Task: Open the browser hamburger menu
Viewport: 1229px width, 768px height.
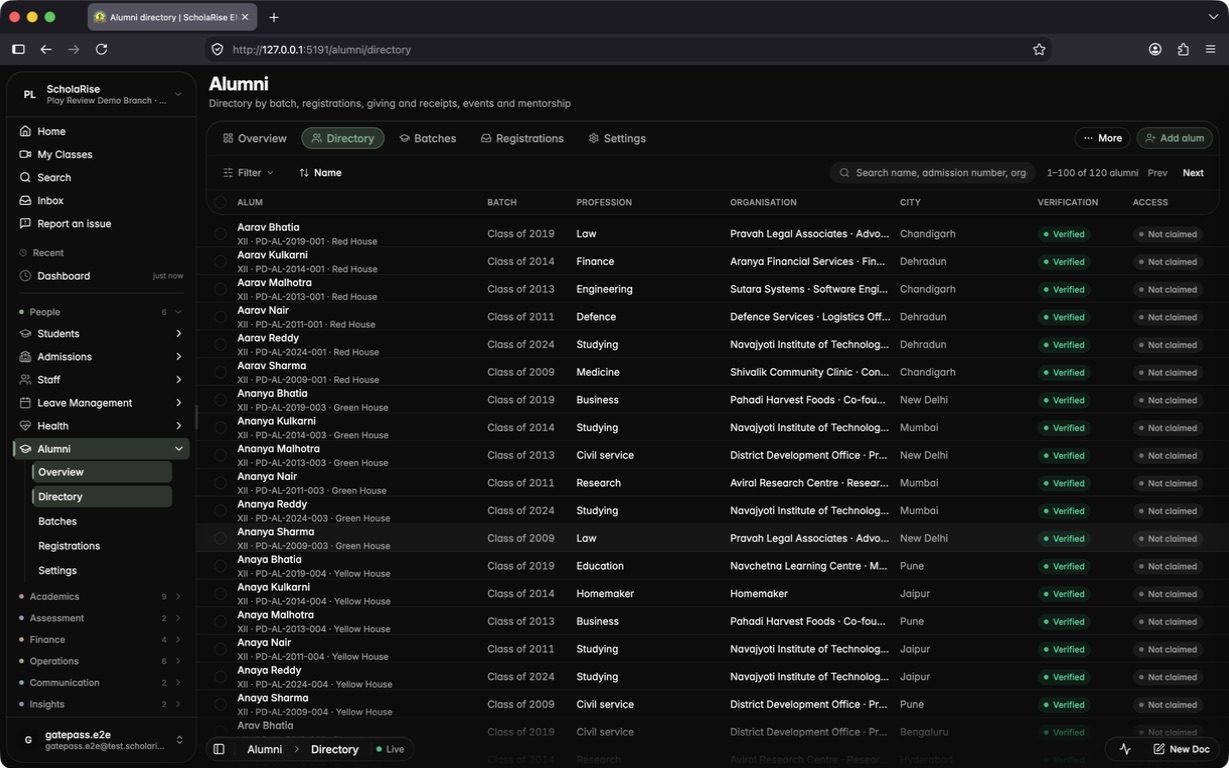Action: pyautogui.click(x=1210, y=49)
